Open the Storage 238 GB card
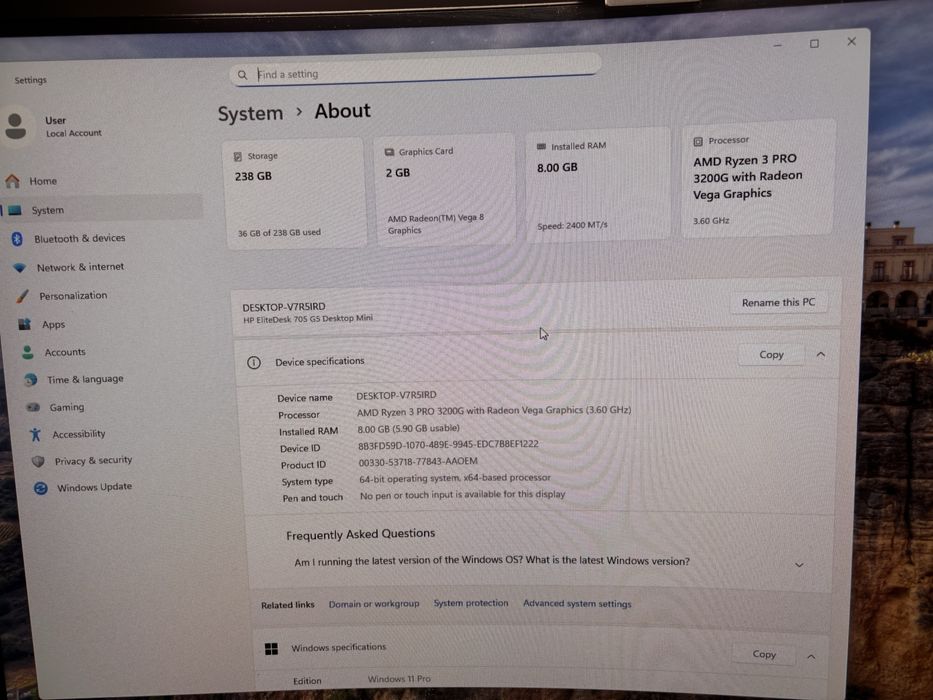 pos(295,193)
